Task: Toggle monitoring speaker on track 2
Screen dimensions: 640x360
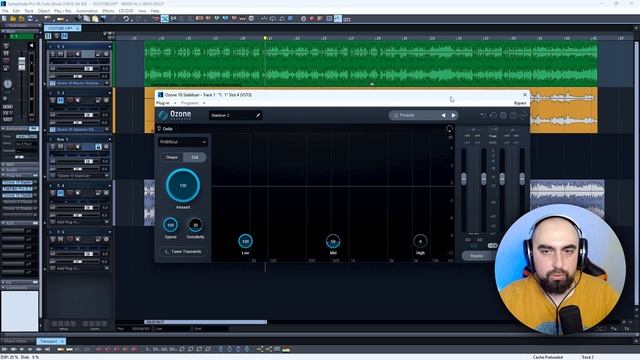Action: pyautogui.click(x=78, y=100)
